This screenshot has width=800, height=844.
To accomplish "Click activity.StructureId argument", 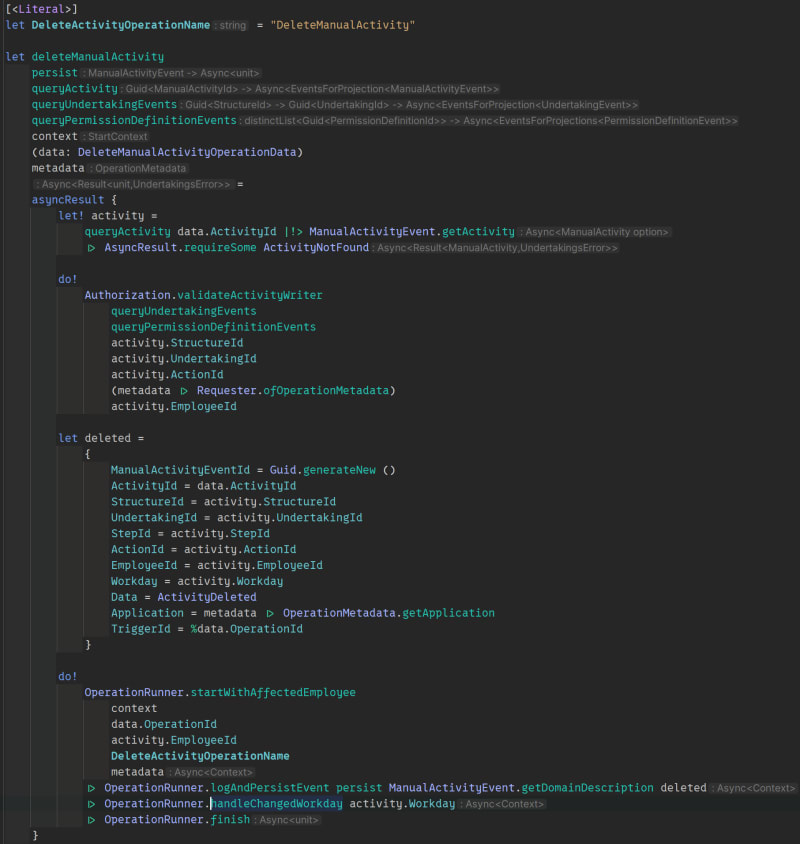I will point(177,342).
